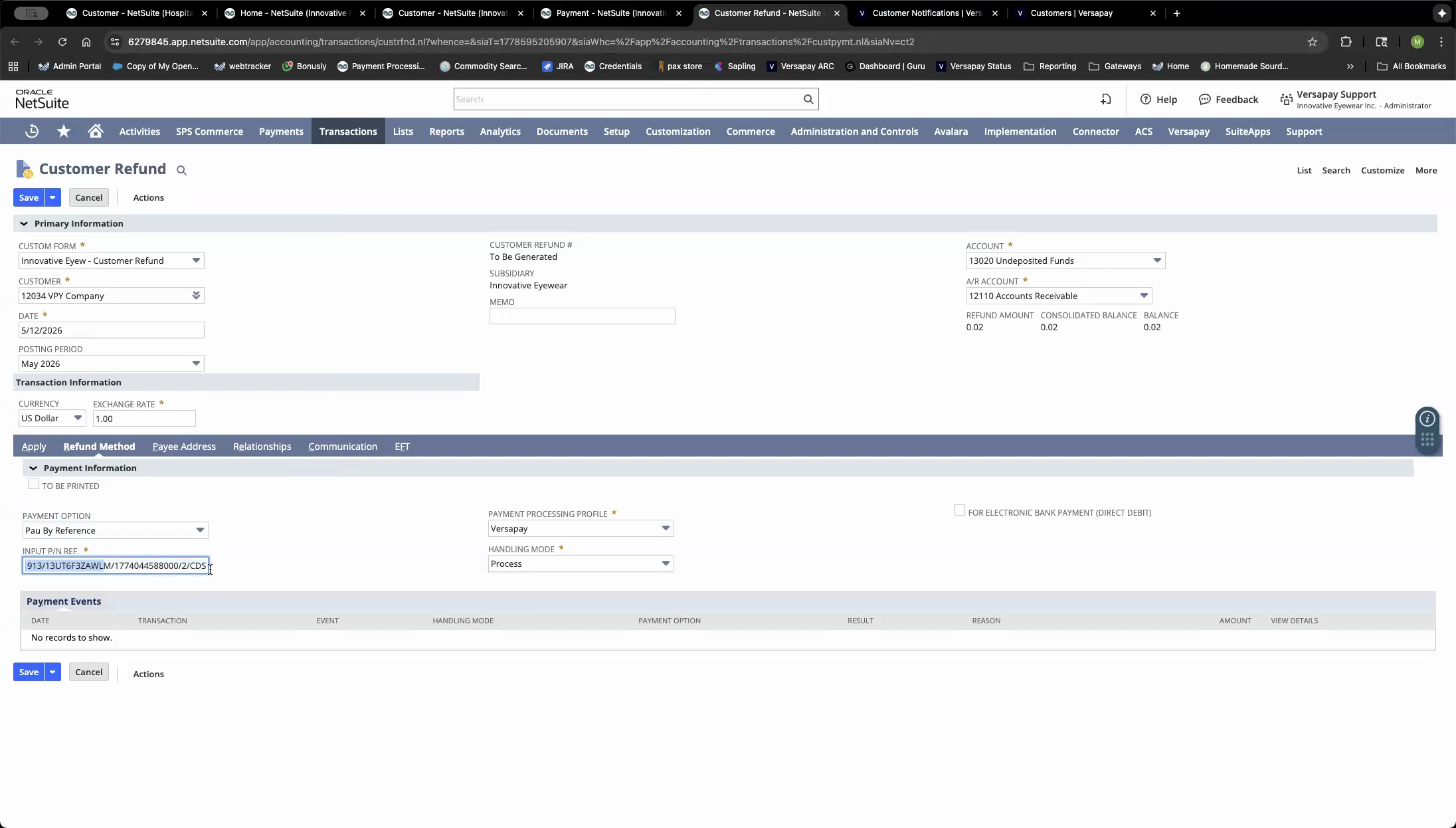Open the All Bookmarks folder

coord(1411,66)
